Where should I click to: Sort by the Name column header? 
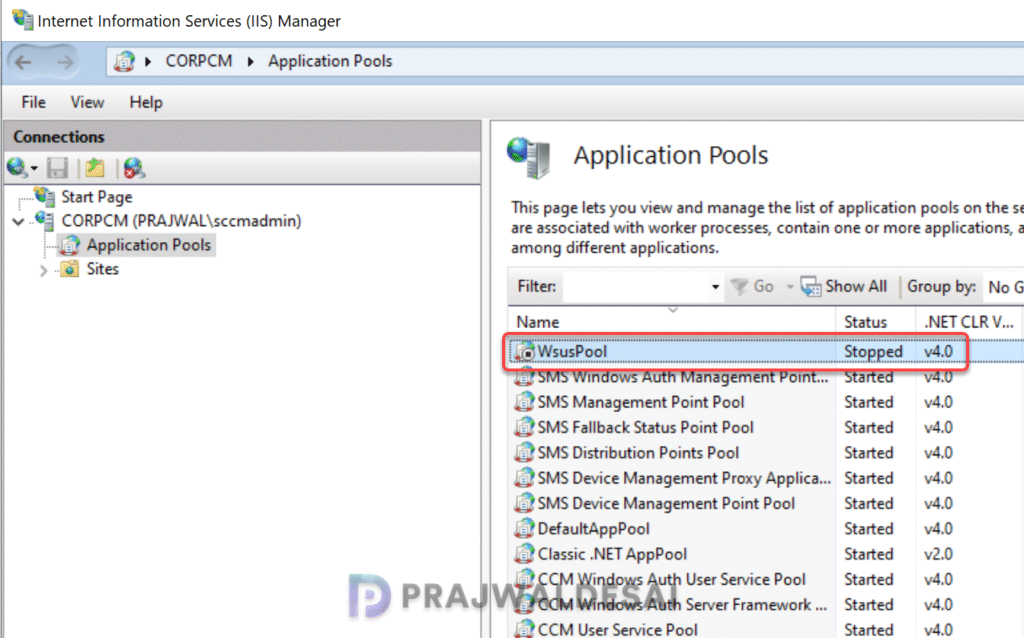671,322
